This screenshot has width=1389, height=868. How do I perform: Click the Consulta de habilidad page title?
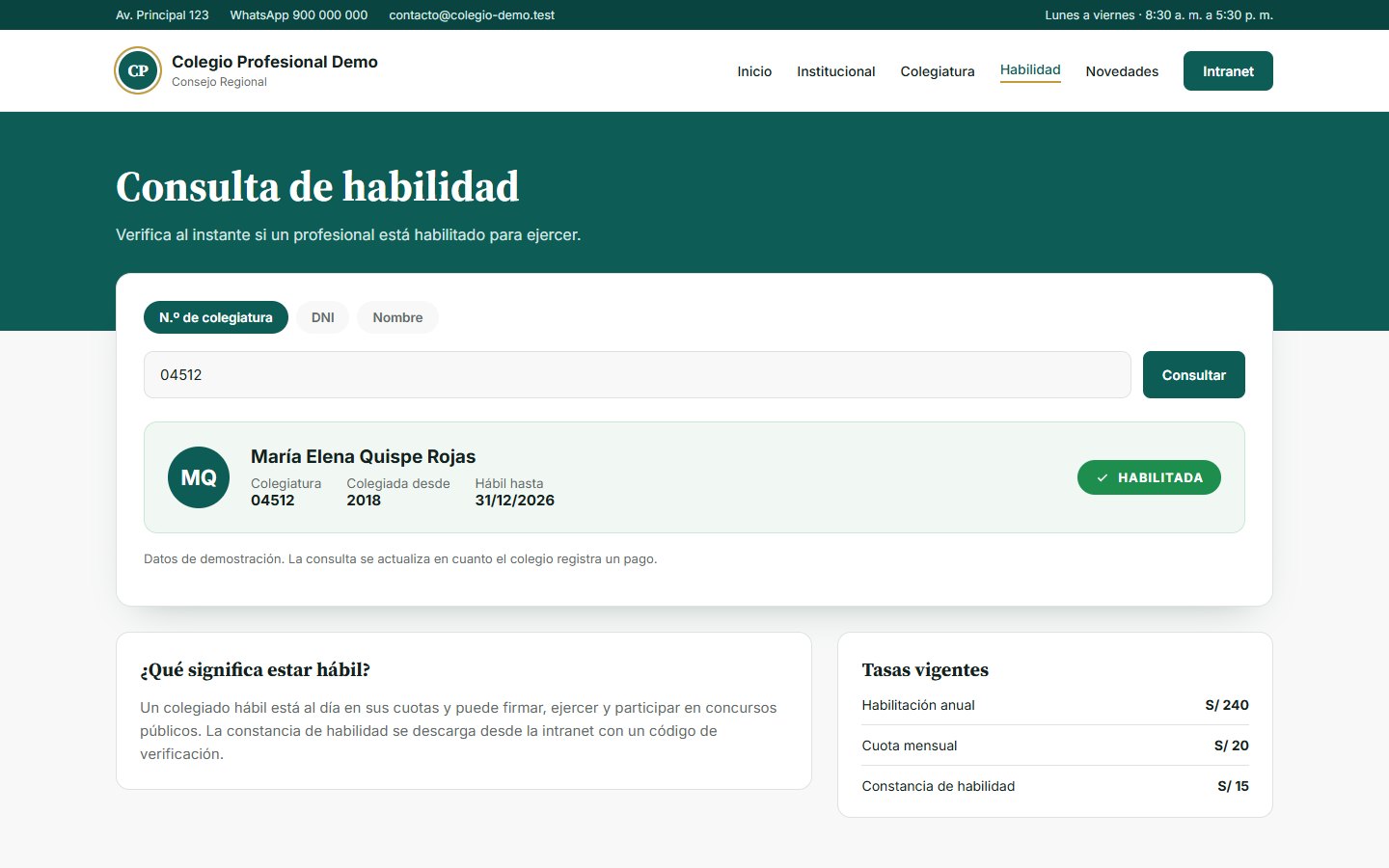(317, 186)
